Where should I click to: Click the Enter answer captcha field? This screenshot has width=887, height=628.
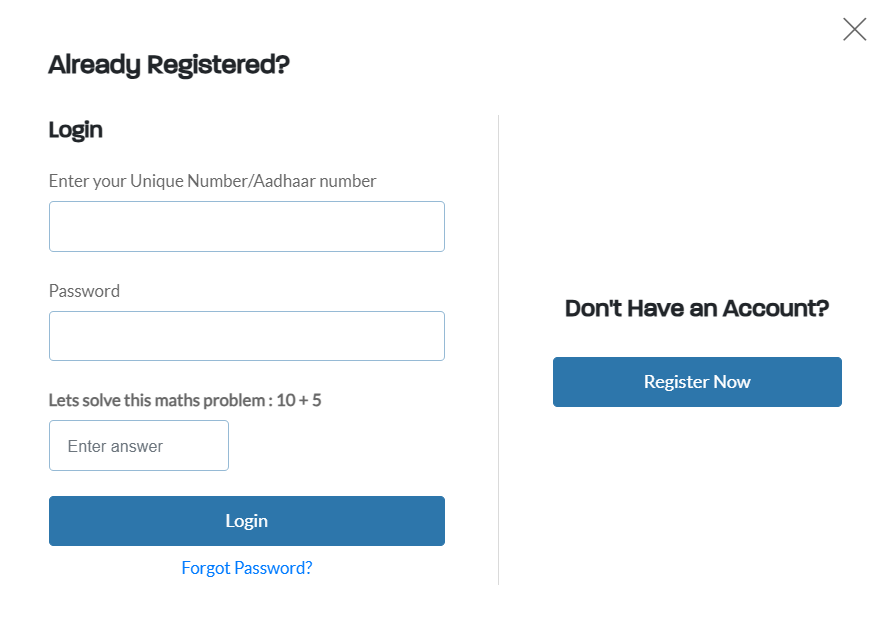[139, 446]
